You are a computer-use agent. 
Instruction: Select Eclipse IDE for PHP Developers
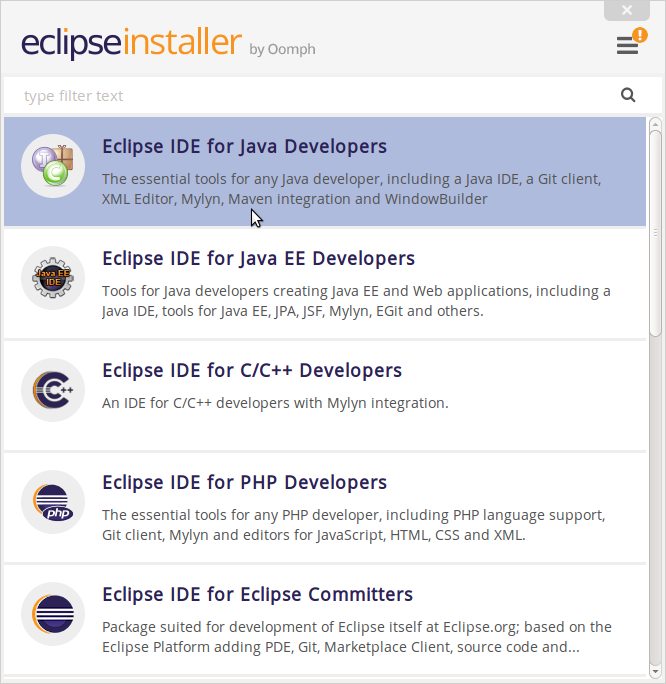(x=325, y=508)
